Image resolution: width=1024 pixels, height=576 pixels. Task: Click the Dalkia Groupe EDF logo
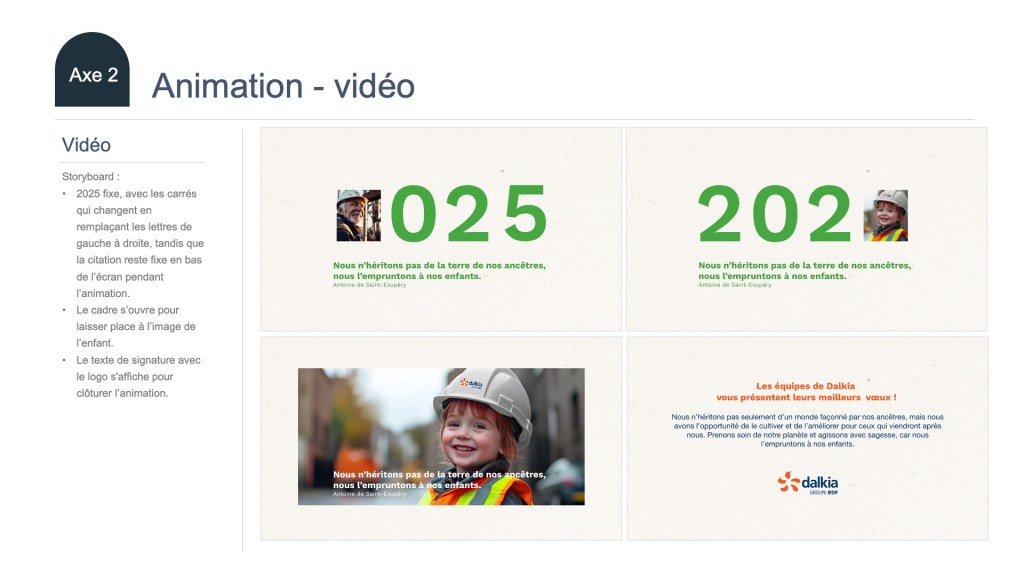point(807,483)
